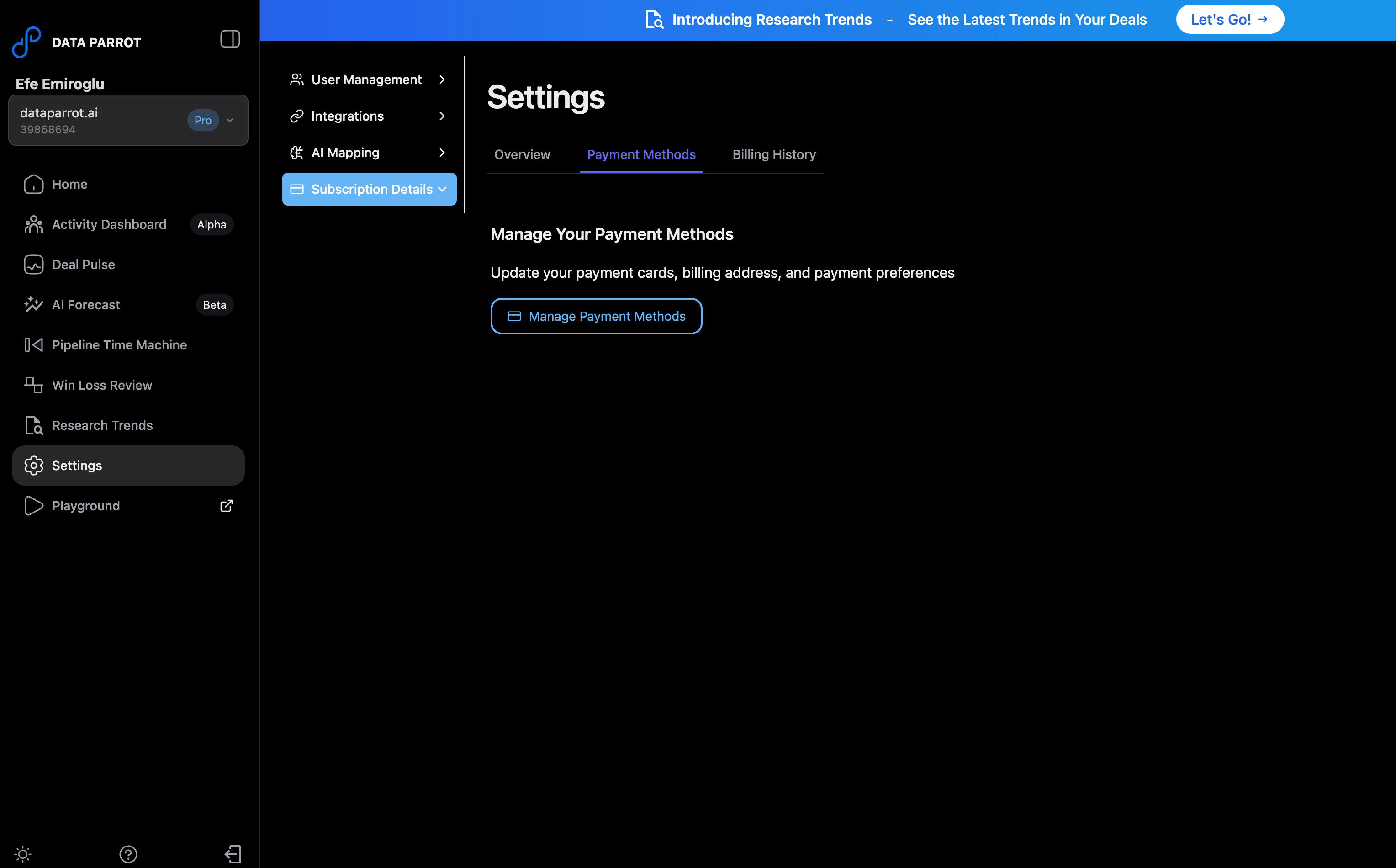This screenshot has width=1396, height=868.
Task: Click the Activity Dashboard people icon
Action: [34, 224]
